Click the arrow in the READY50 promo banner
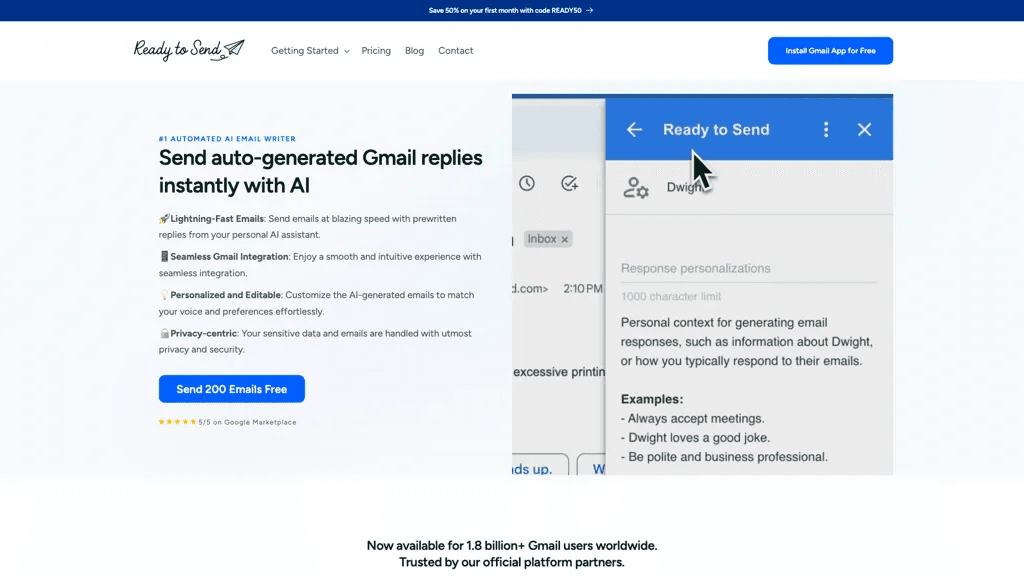Viewport: 1024px width, 576px height. [x=590, y=10]
